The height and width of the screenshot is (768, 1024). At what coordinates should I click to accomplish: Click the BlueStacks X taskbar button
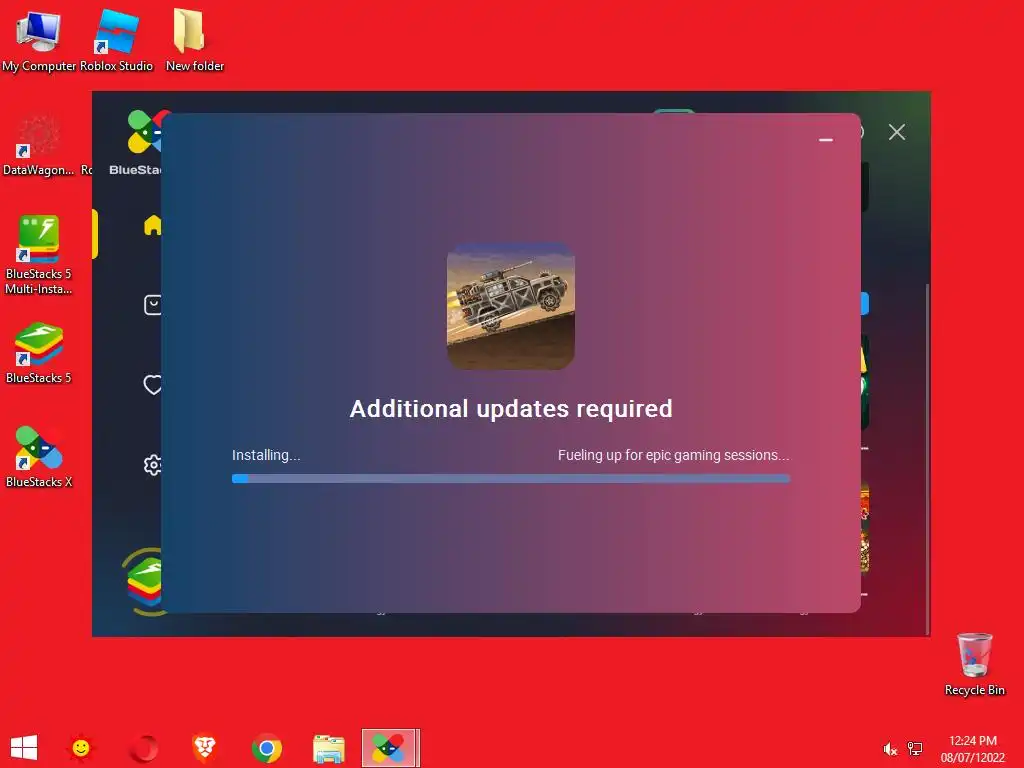[390, 748]
